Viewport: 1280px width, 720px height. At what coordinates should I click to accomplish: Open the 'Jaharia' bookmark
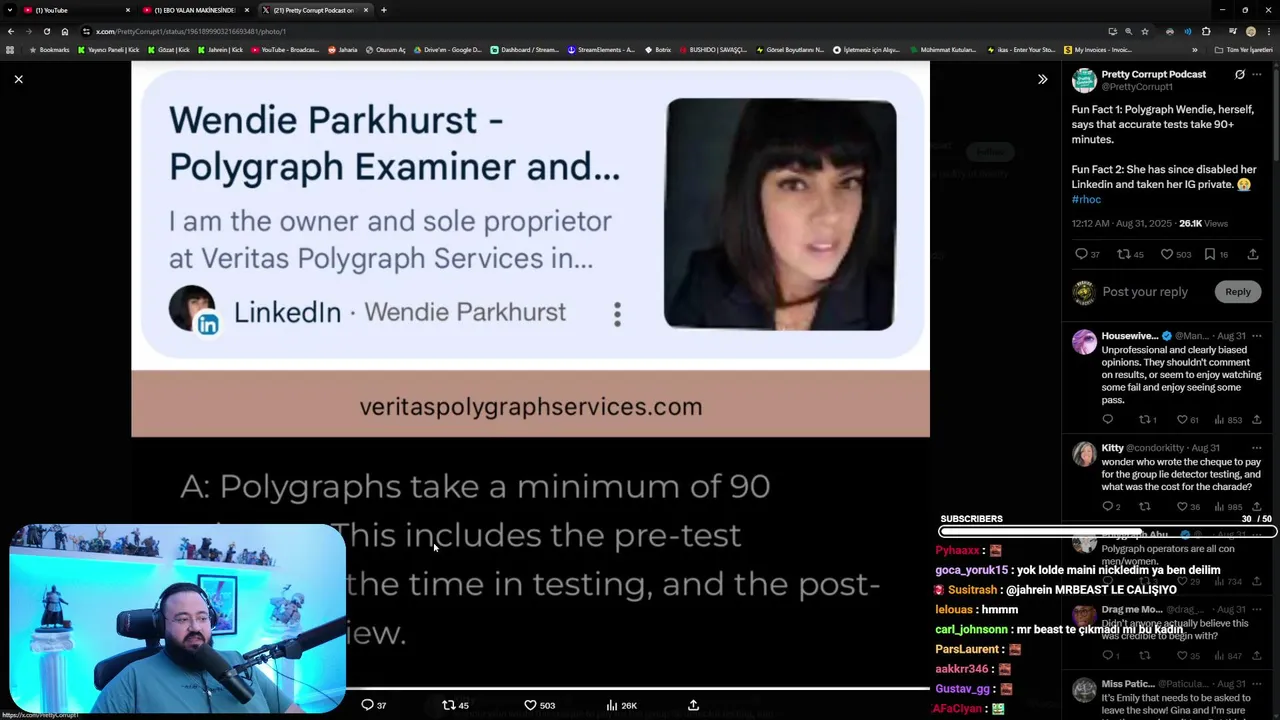(x=343, y=49)
